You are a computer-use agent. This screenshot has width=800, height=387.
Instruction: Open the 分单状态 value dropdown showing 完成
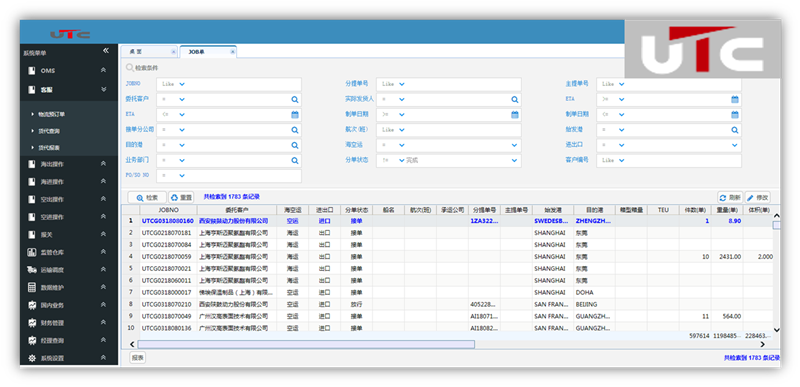coord(515,161)
